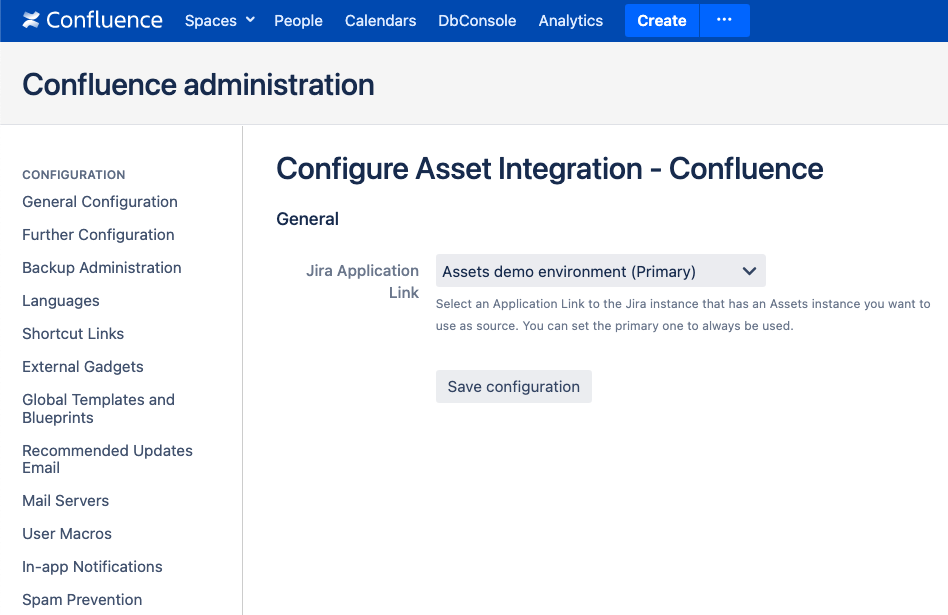Go to the Languages settings page

[61, 301]
